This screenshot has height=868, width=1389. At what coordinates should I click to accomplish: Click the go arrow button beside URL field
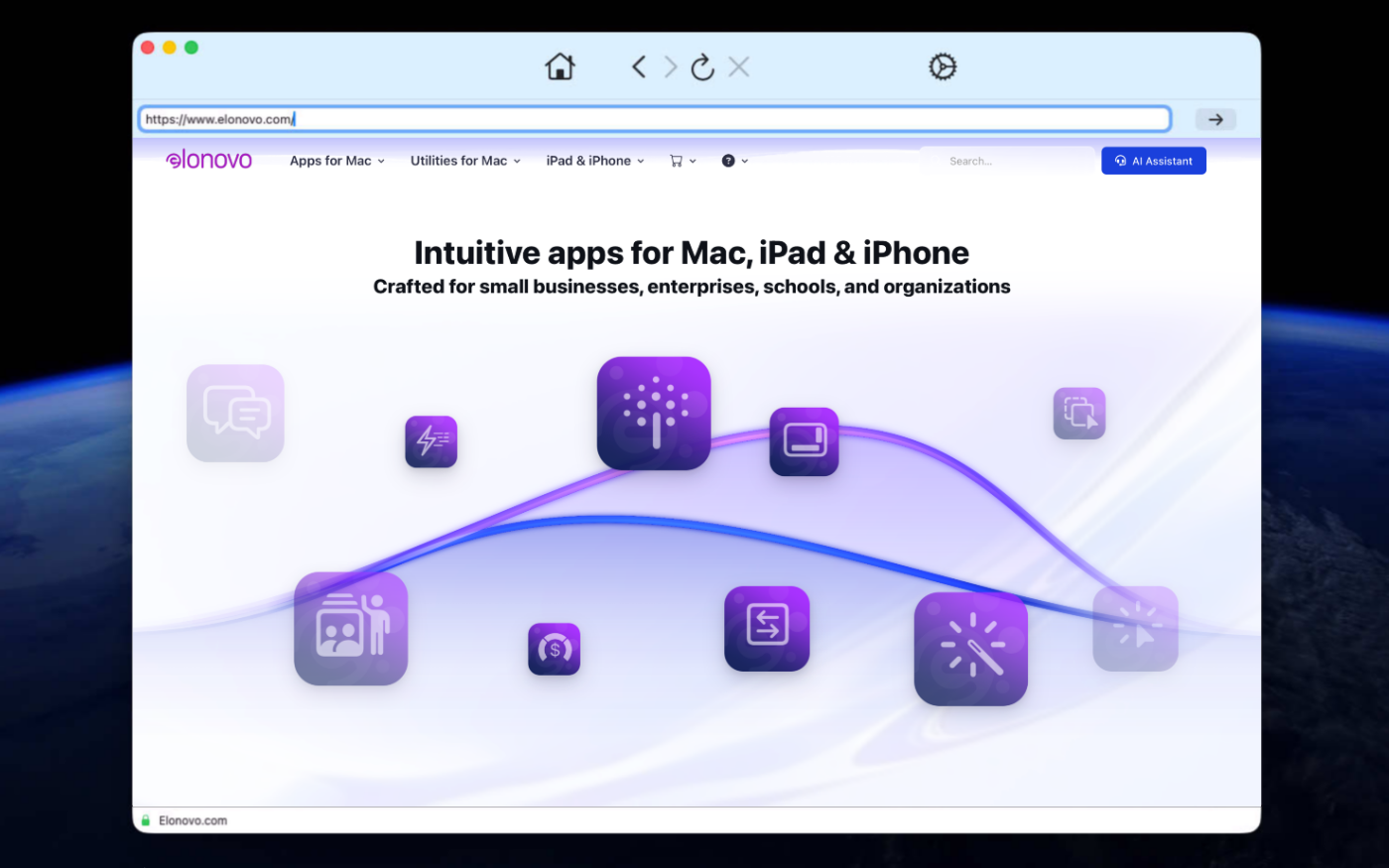point(1215,119)
